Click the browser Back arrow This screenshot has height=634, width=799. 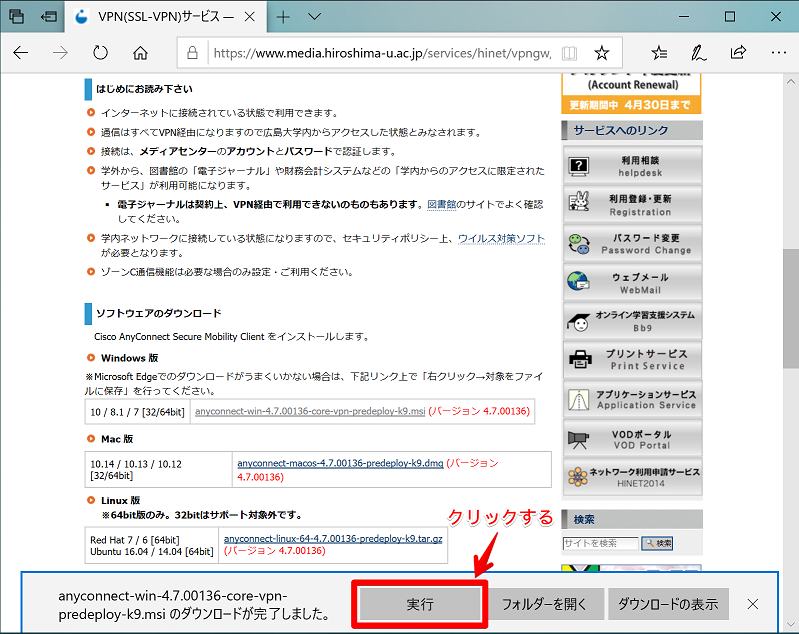tap(20, 52)
